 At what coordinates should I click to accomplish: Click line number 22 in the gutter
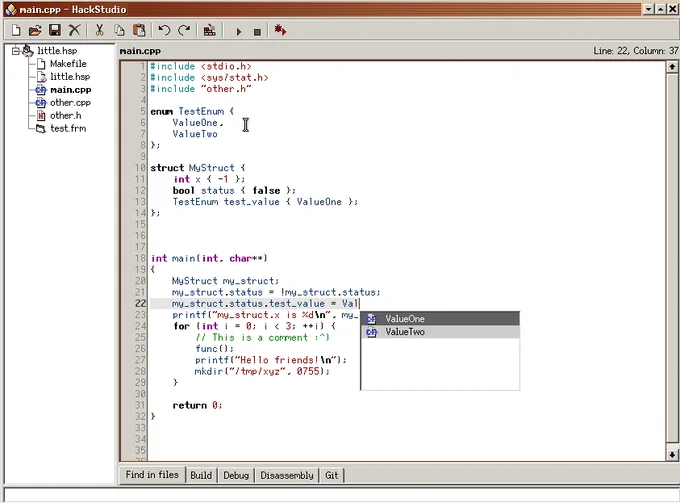pos(140,304)
